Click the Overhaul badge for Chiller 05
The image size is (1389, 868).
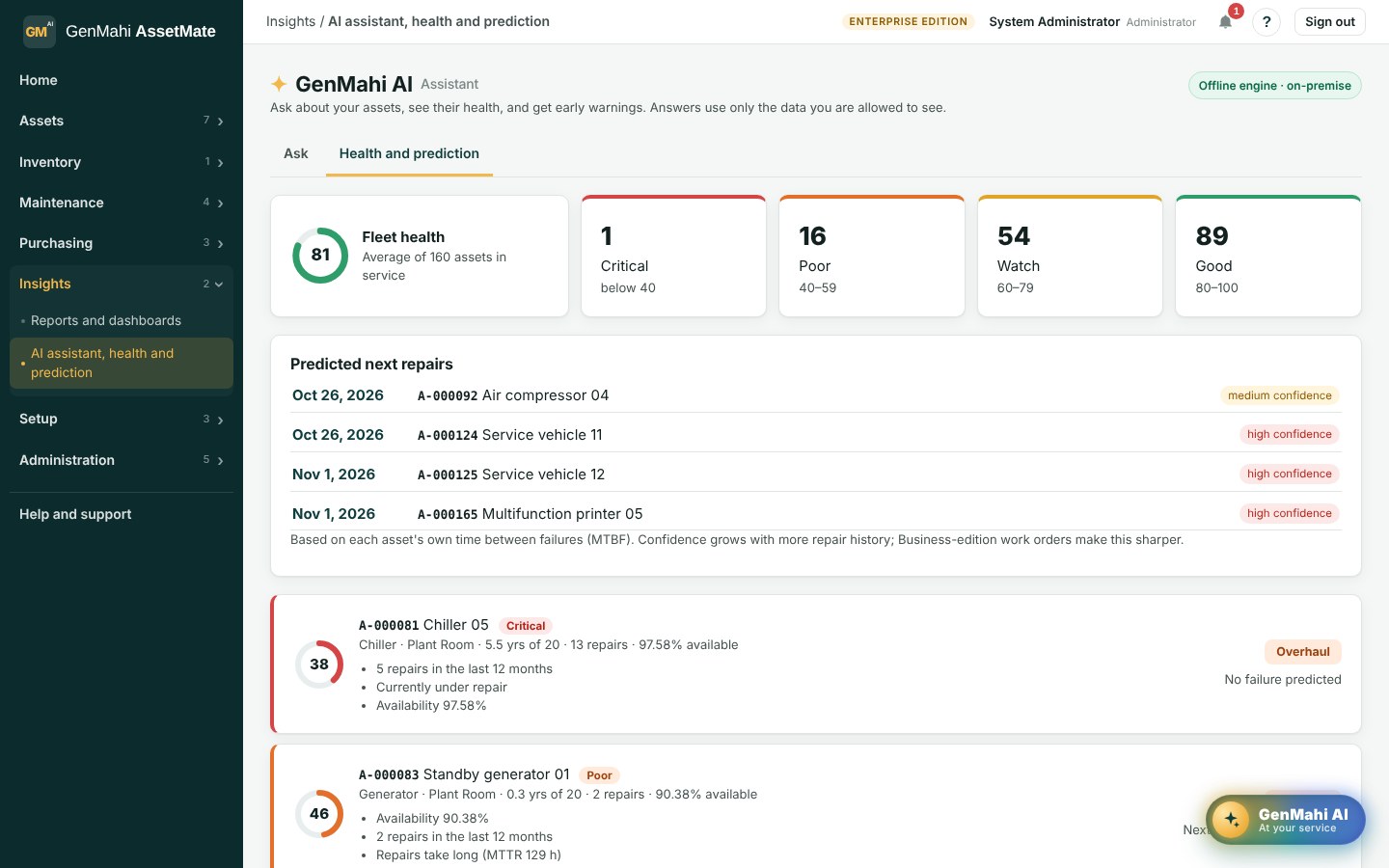[x=1302, y=652]
